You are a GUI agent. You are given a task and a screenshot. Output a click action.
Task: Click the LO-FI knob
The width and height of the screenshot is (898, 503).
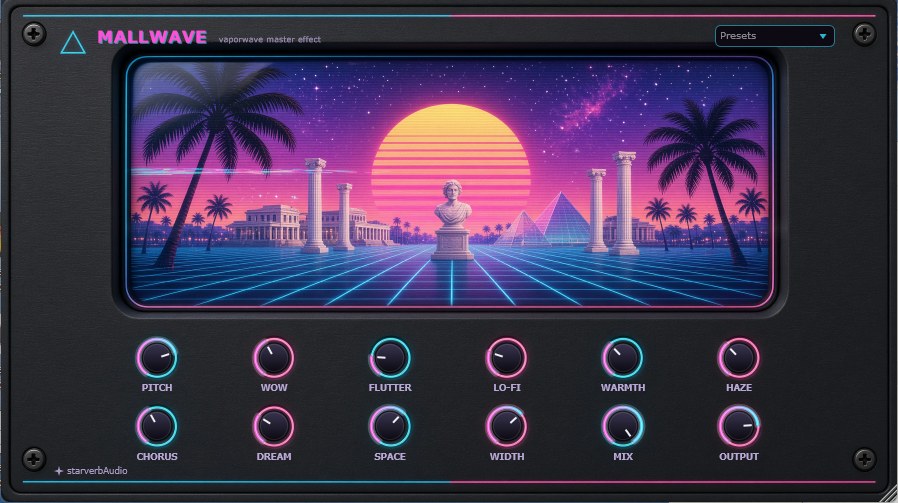(x=507, y=358)
